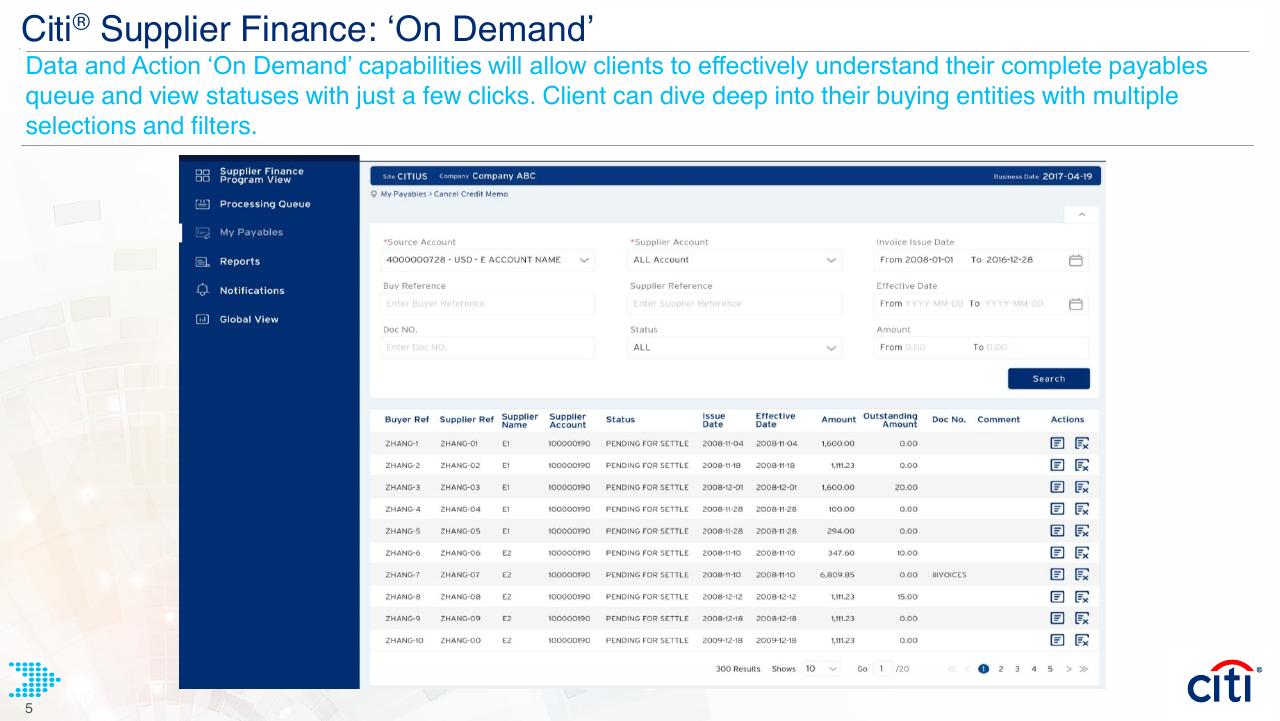Collapse the search filter panel chevron
The height and width of the screenshot is (721, 1280).
point(1082,216)
